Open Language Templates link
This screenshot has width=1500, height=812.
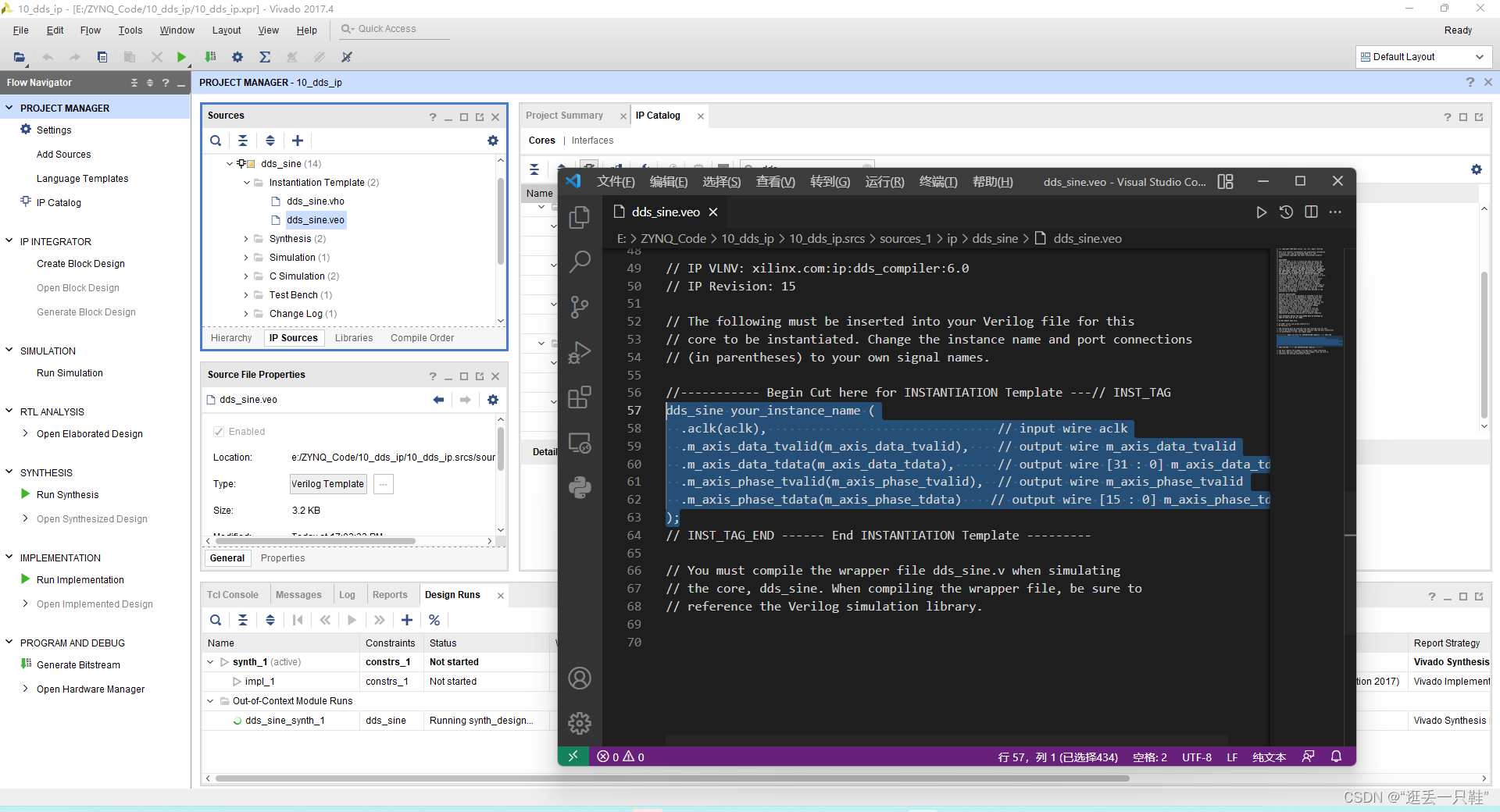[x=82, y=179]
